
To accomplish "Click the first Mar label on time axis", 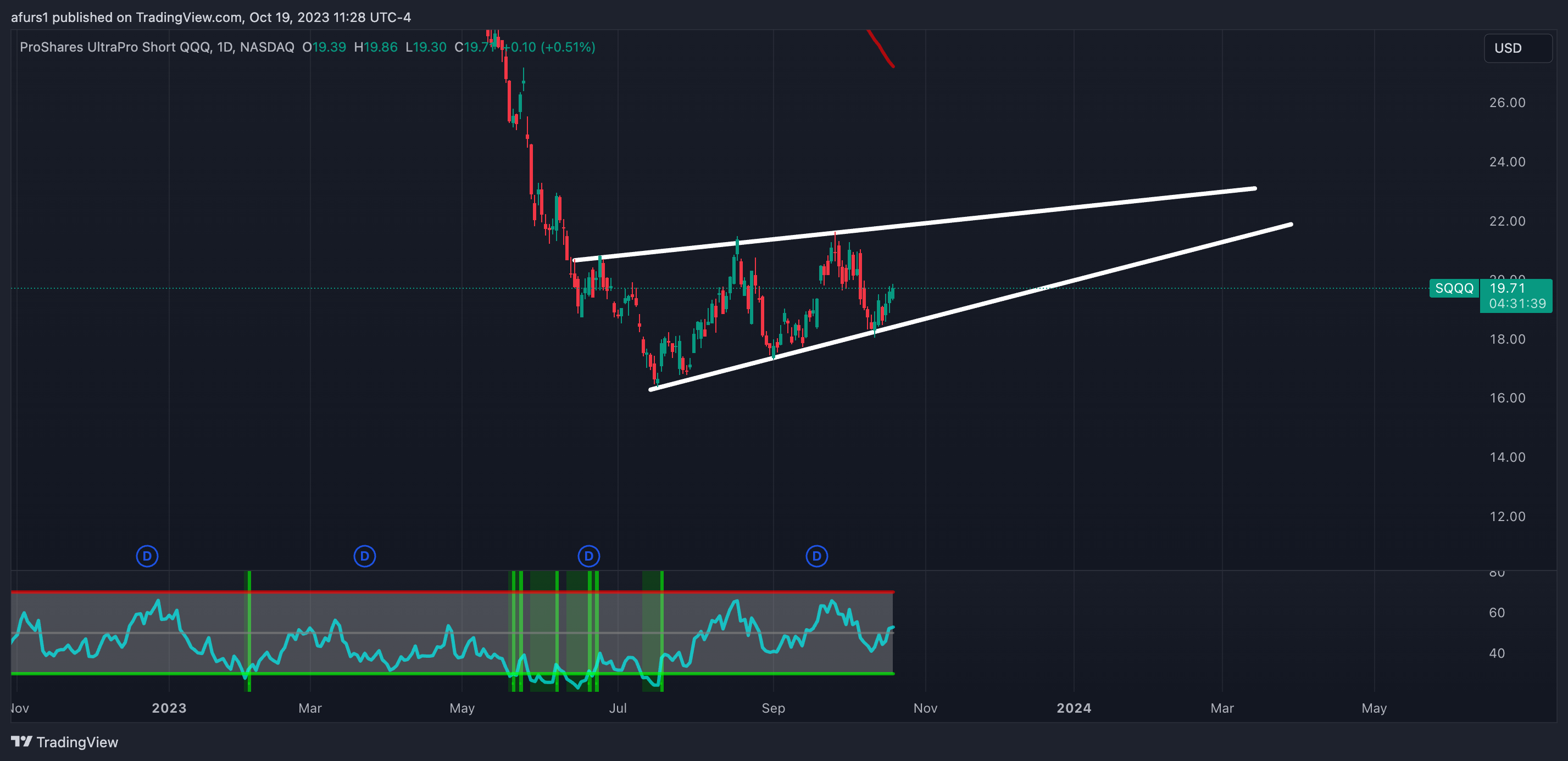I will 310,708.
